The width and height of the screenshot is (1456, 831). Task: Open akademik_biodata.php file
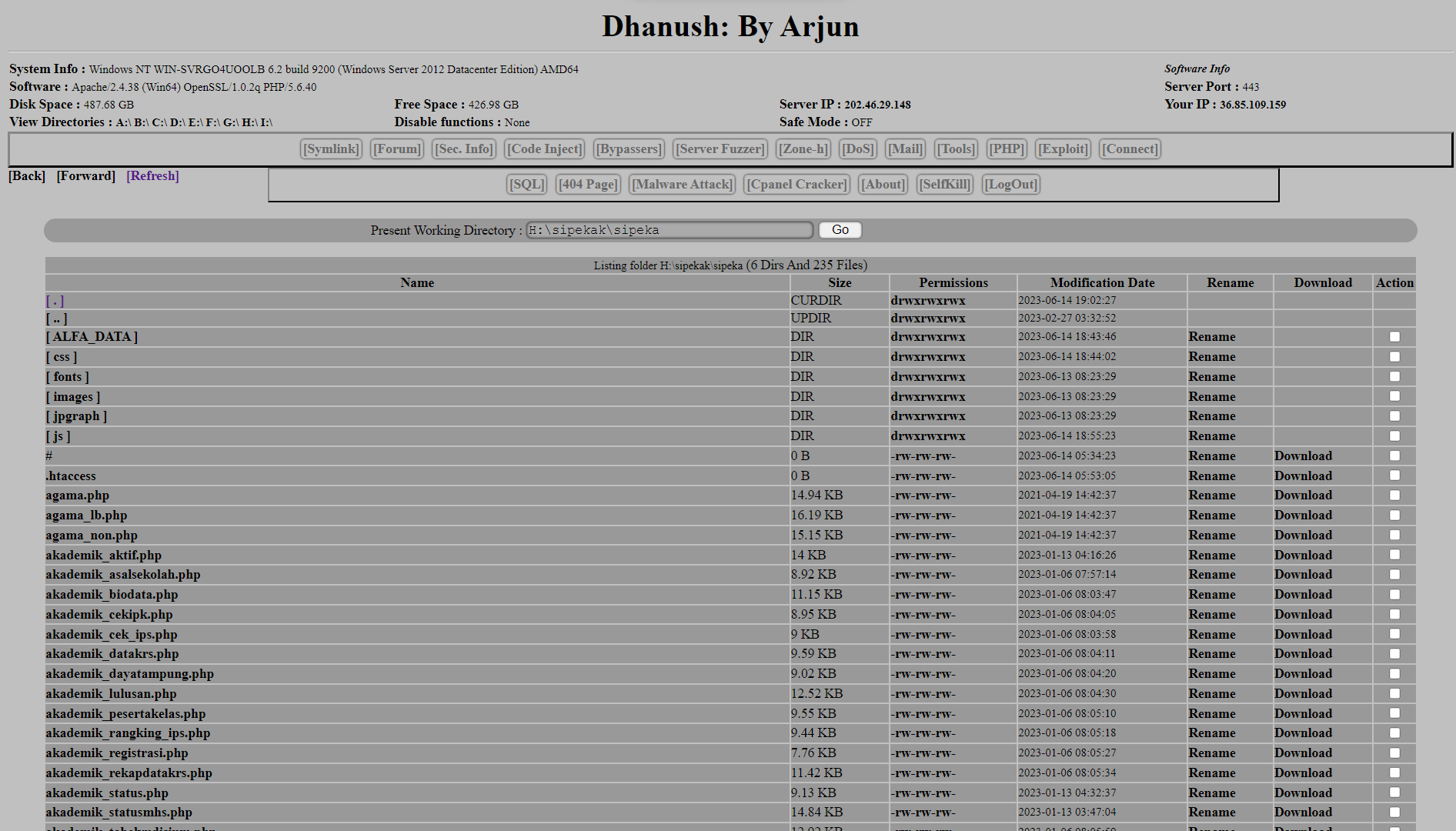(x=112, y=595)
